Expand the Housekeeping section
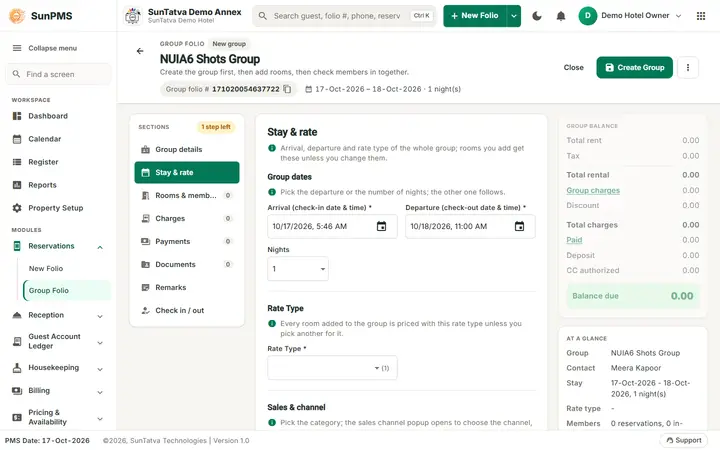720x450 pixels. tap(100, 369)
